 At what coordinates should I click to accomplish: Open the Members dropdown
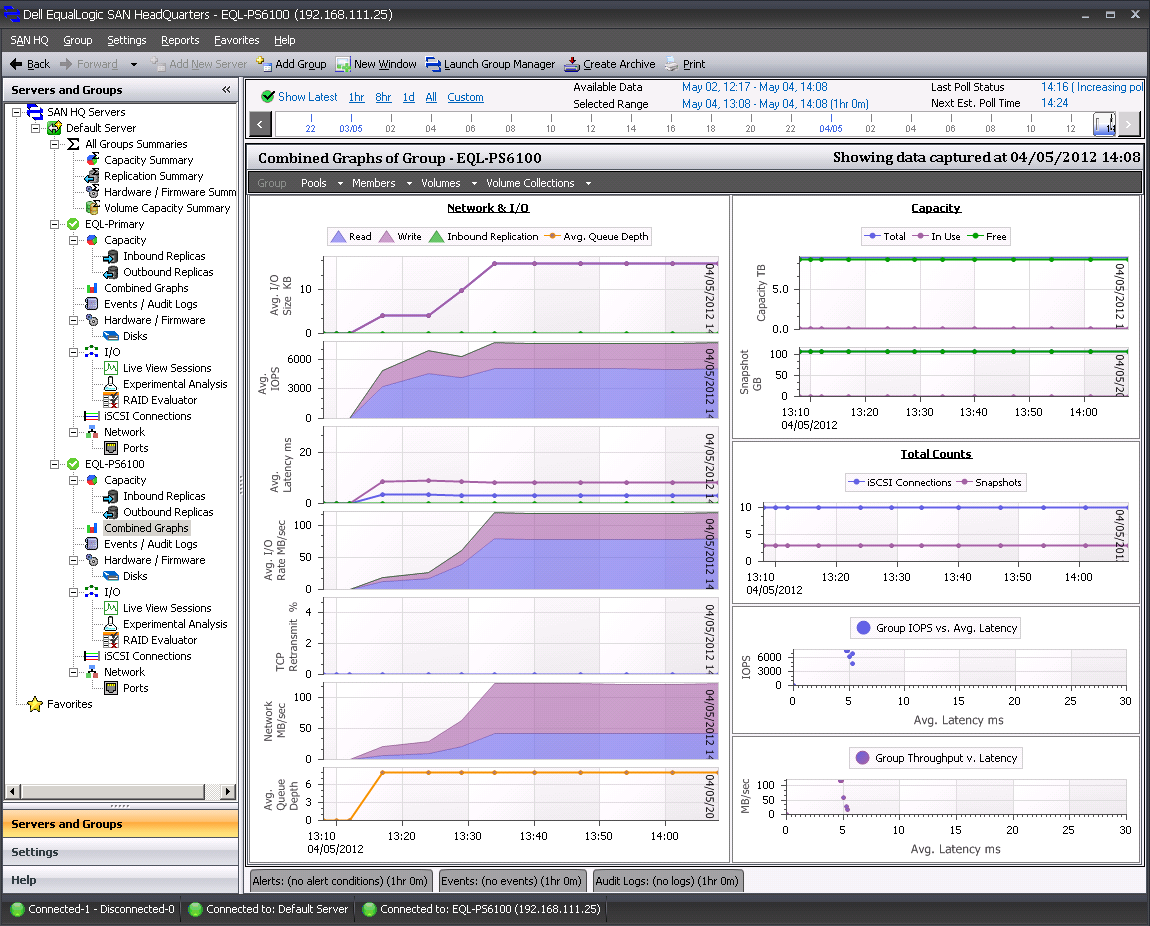(381, 183)
